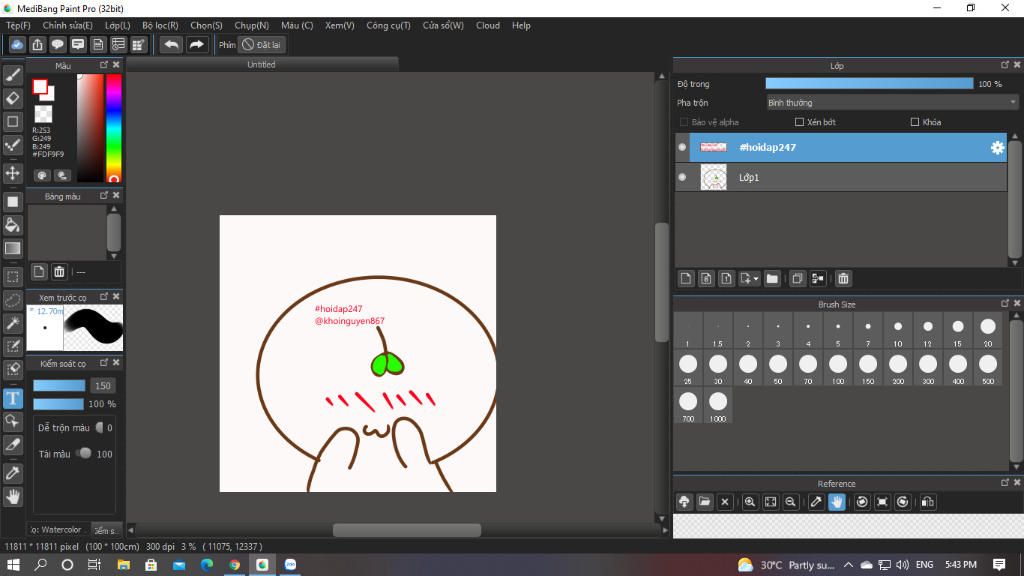Choose brush size 1000

tap(718, 407)
